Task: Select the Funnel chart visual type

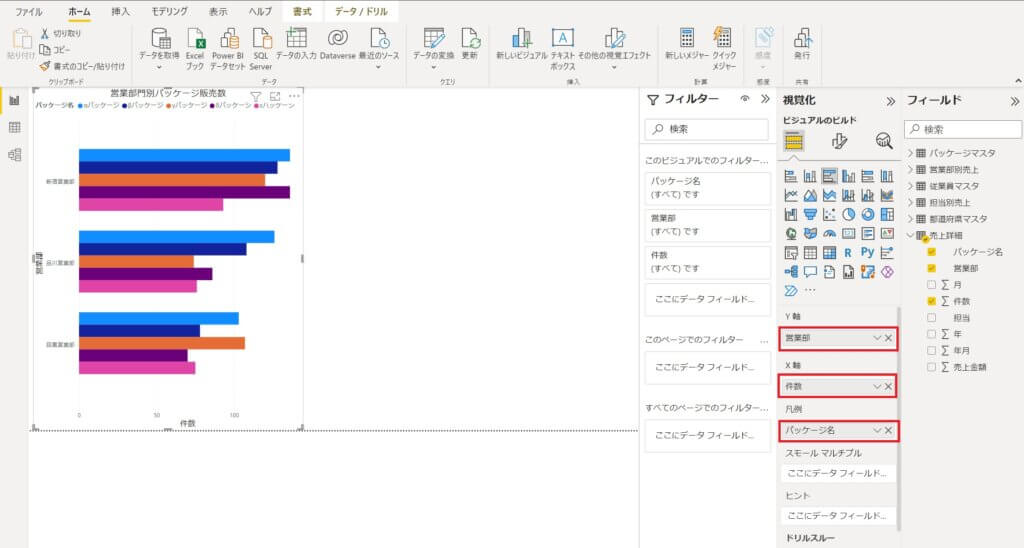Action: [x=810, y=214]
